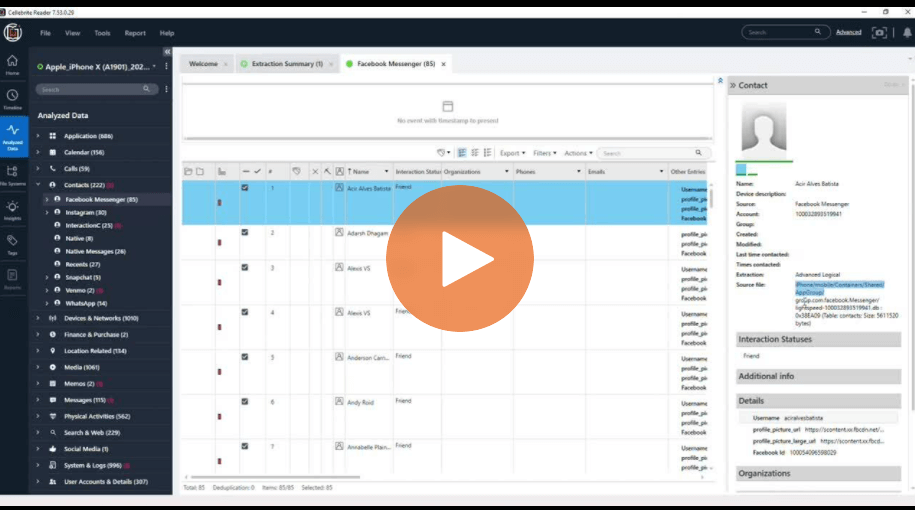Close the Facebook Messenger (85) tab
Viewport: 915px width, 510px height.
(x=443, y=64)
